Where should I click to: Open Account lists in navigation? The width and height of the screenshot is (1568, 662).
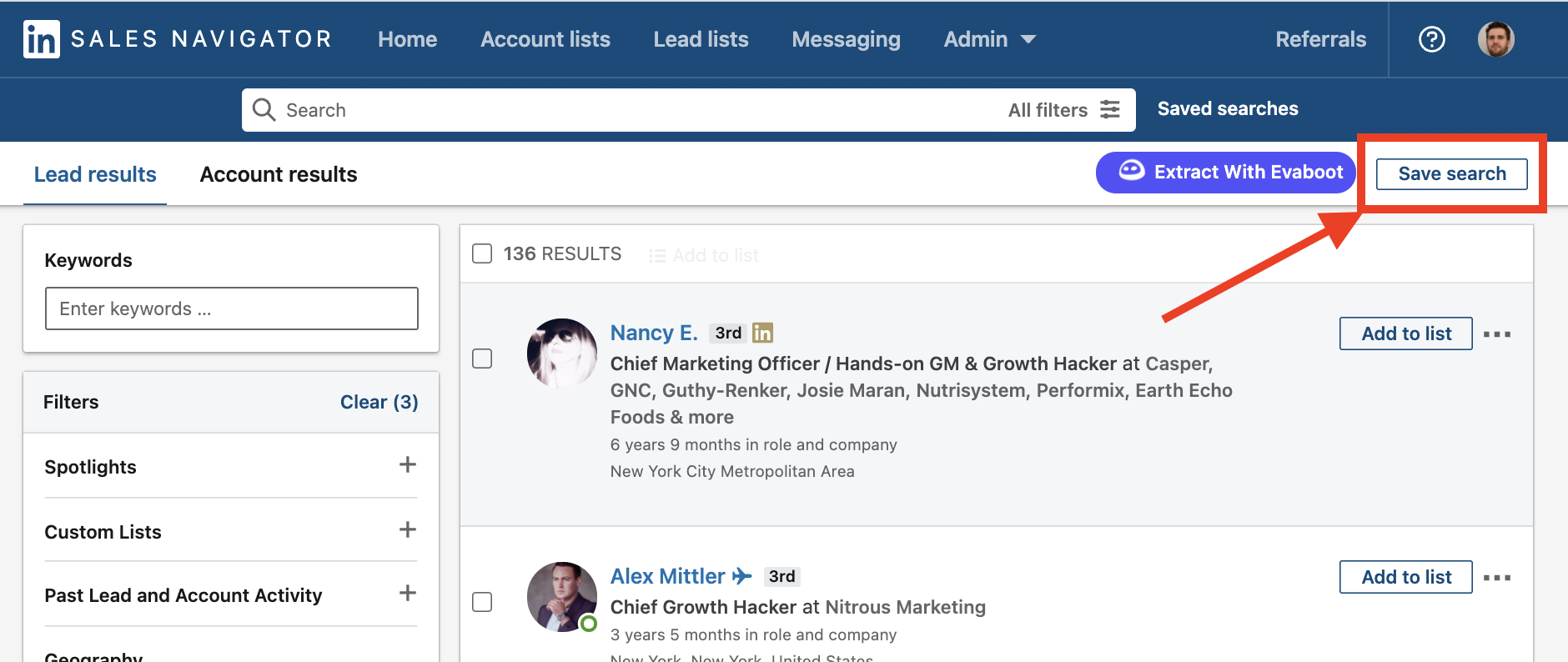coord(545,39)
